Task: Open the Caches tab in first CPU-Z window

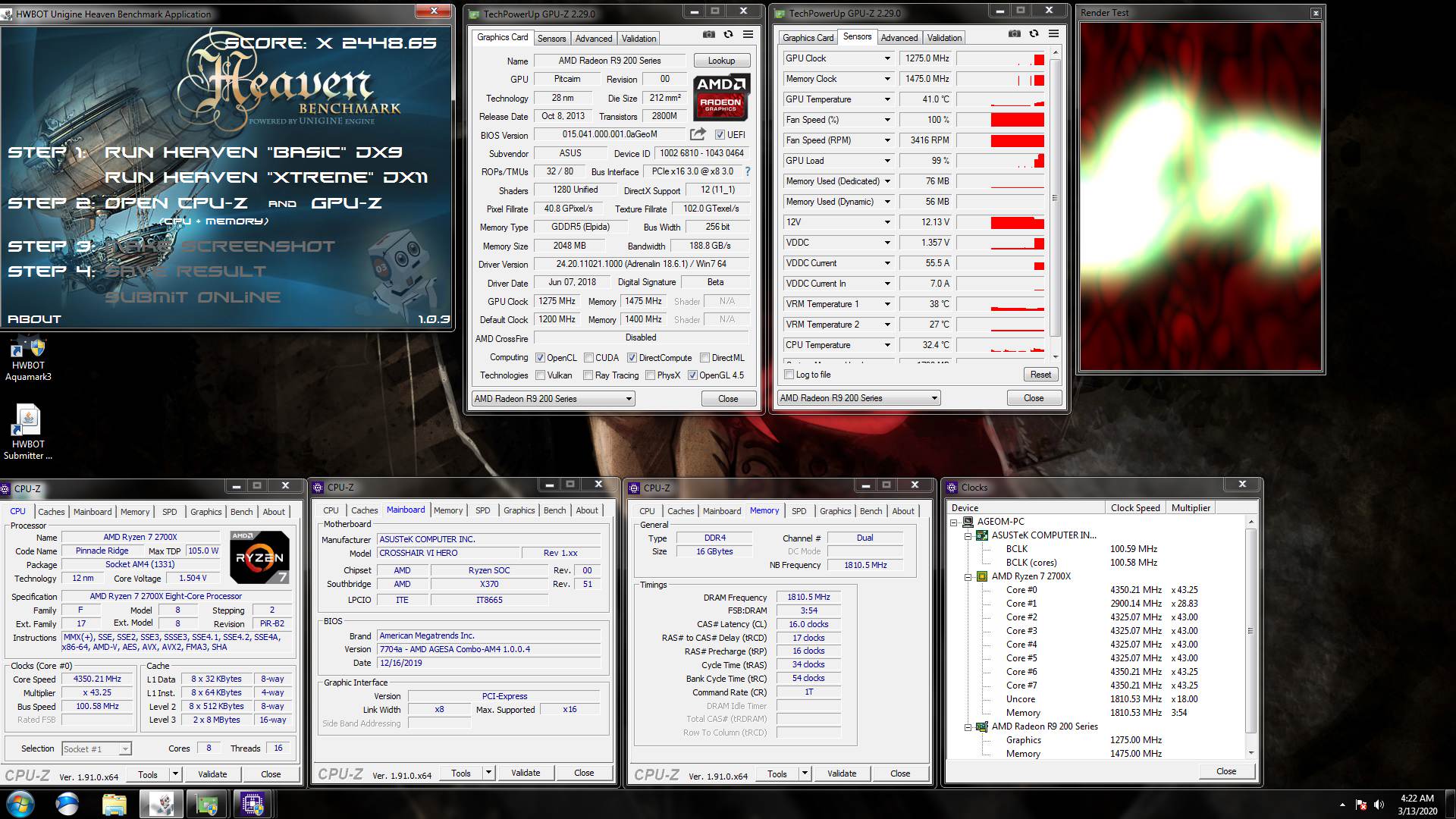Action: pyautogui.click(x=52, y=512)
